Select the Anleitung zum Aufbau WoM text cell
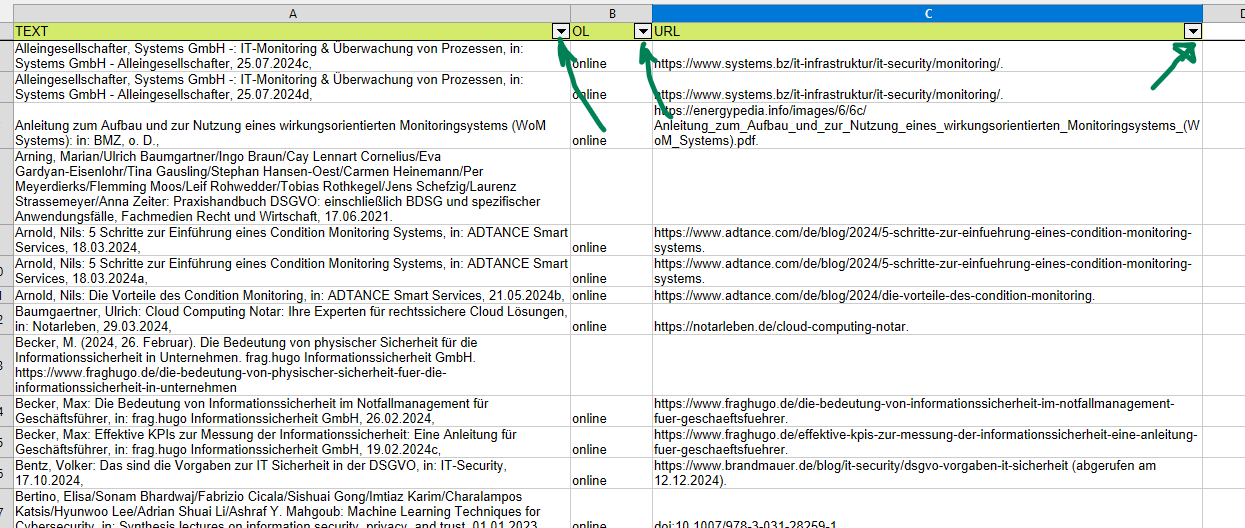Image resolution: width=1245 pixels, height=528 pixels. pyautogui.click(x=292, y=126)
